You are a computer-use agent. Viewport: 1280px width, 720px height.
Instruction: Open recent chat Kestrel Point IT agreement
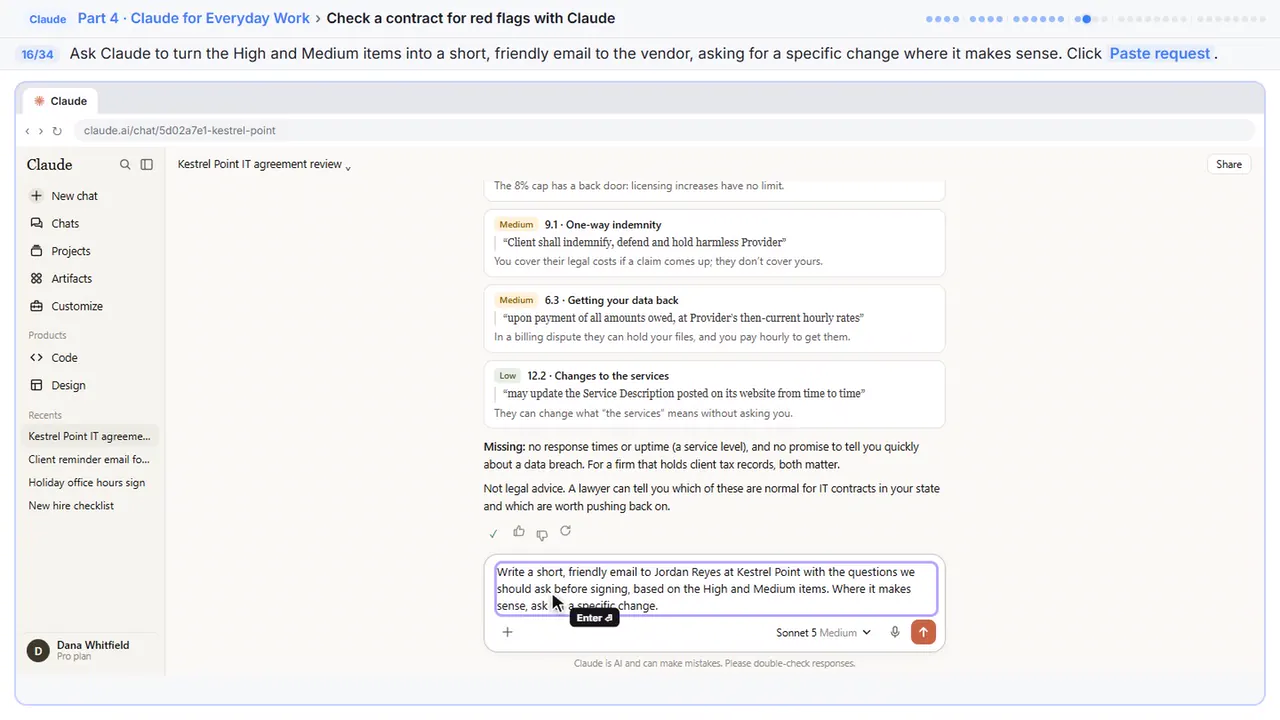[x=90, y=436]
